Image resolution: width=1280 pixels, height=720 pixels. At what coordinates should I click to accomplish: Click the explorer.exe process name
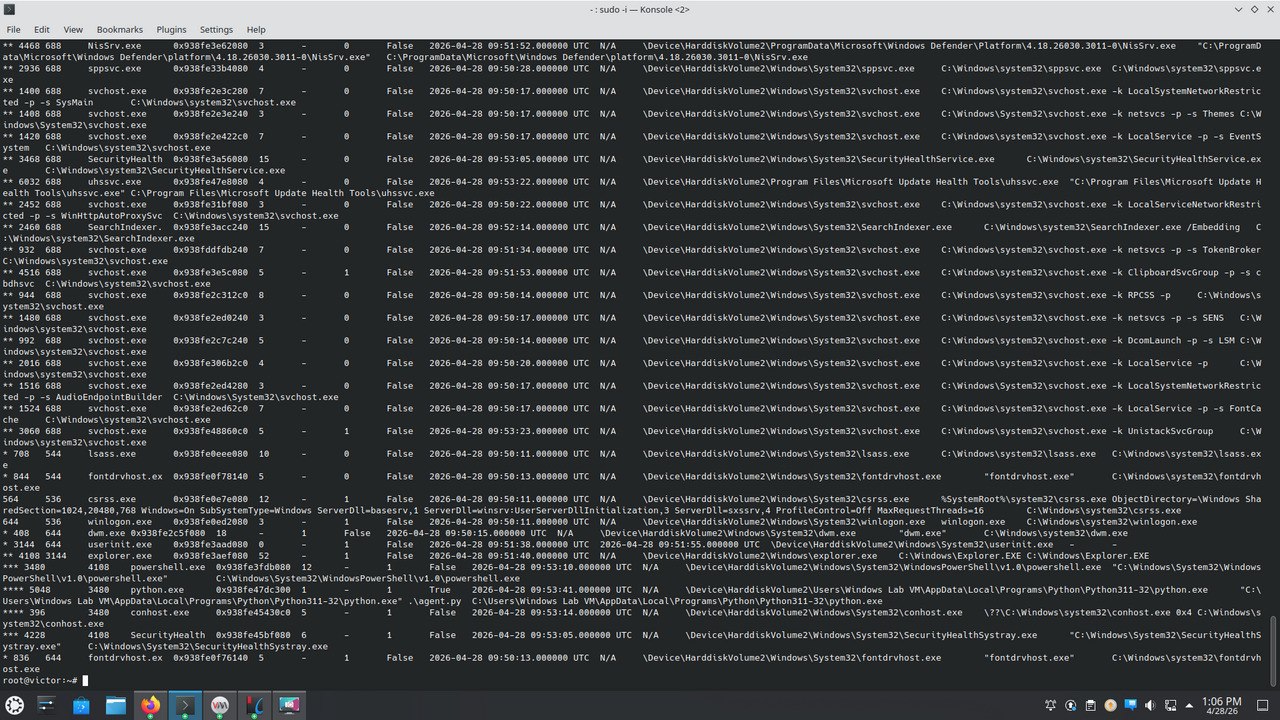(120, 556)
